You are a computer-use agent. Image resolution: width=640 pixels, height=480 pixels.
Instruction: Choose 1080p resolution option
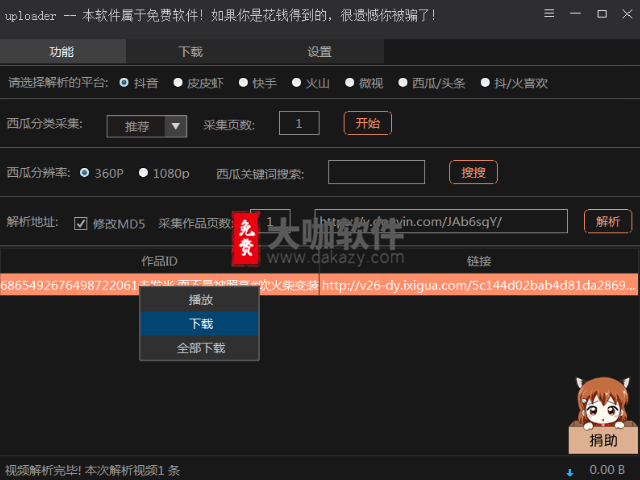coord(143,173)
